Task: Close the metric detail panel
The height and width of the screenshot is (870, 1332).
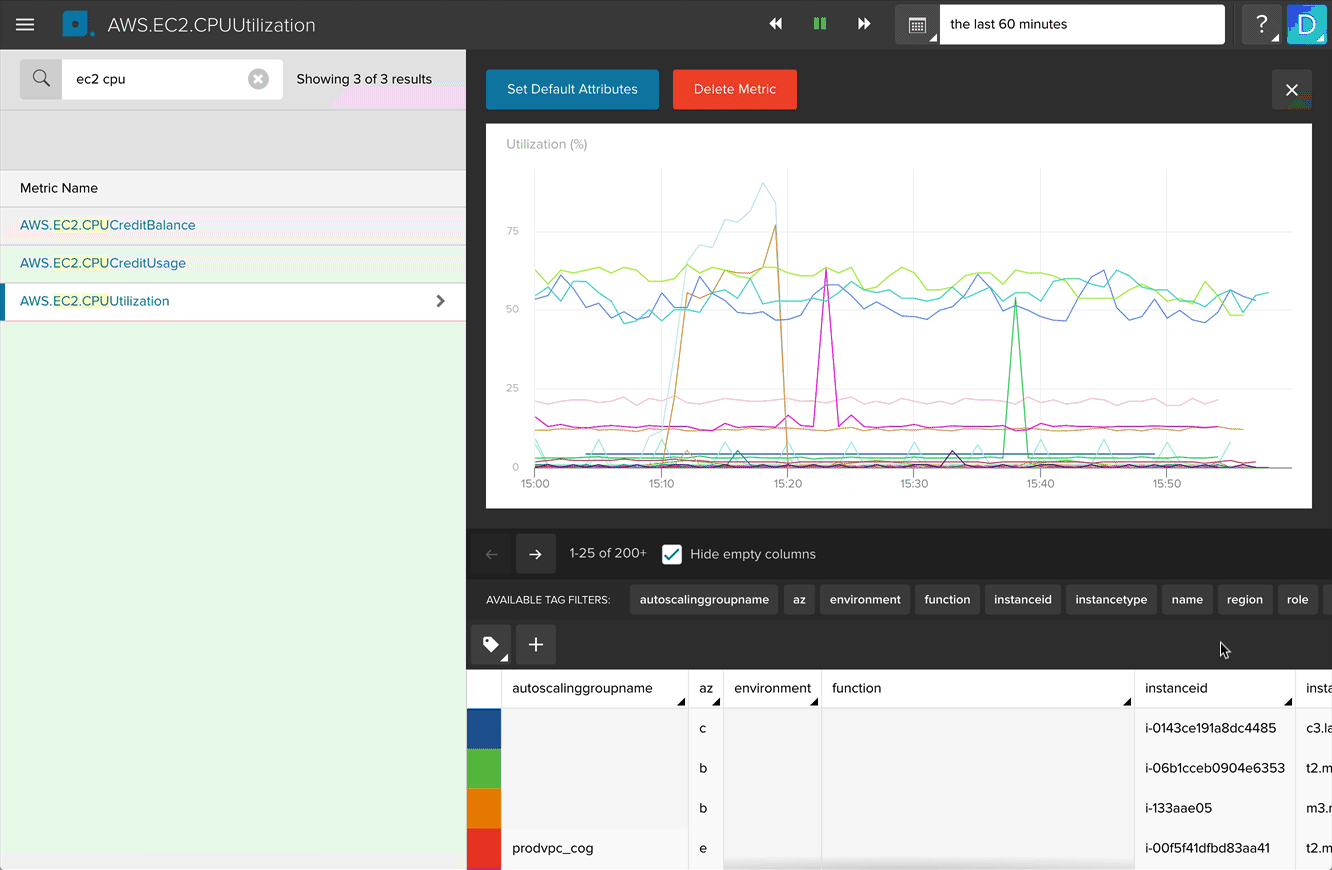Action: click(1291, 90)
